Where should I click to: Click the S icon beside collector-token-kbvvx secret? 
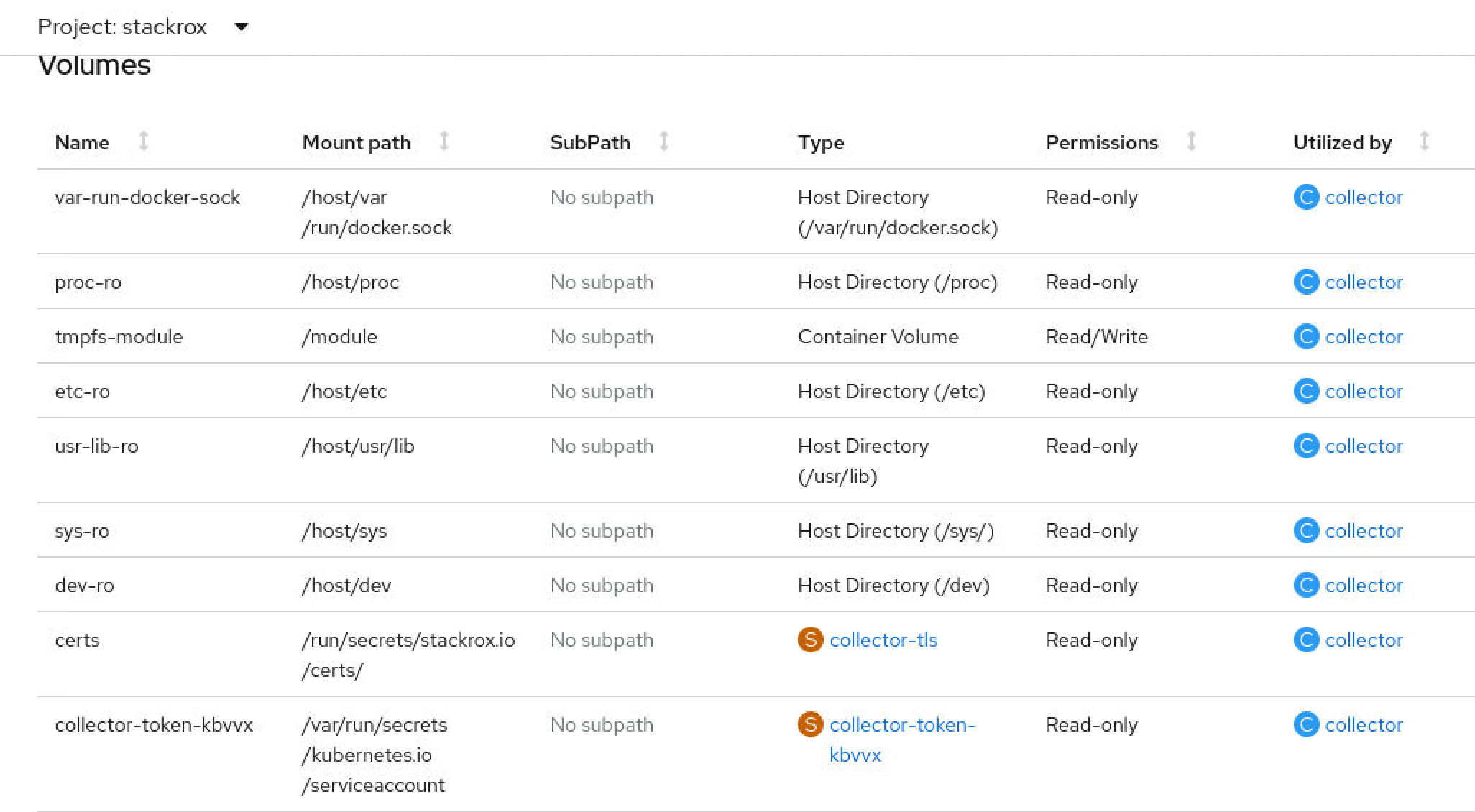click(810, 724)
